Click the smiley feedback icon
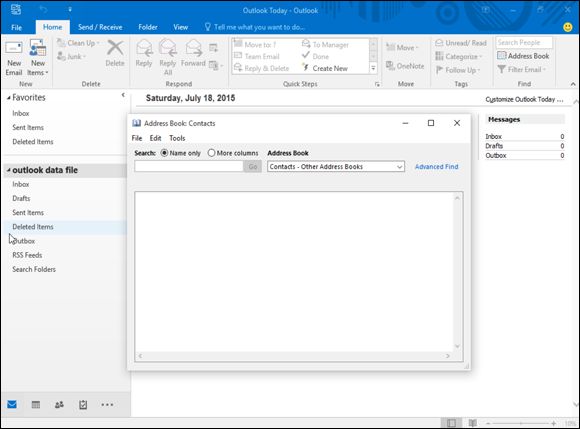 567,27
